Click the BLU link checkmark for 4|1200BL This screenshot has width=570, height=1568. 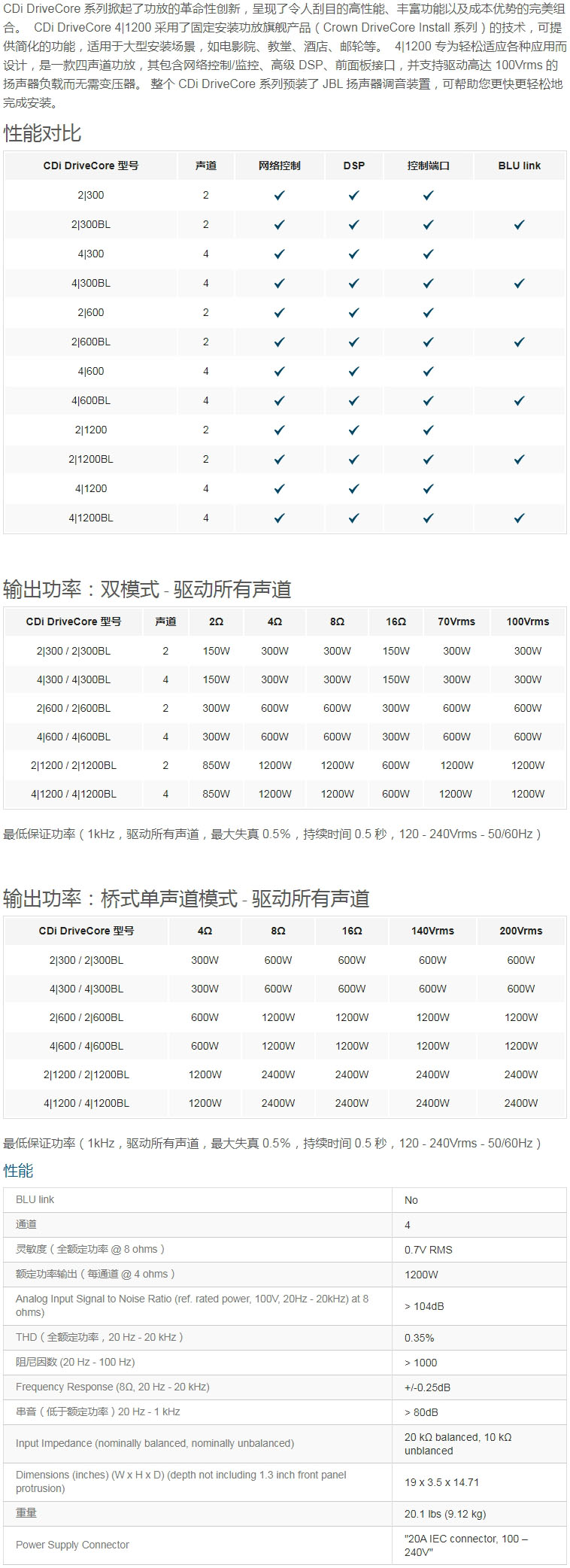click(x=519, y=518)
